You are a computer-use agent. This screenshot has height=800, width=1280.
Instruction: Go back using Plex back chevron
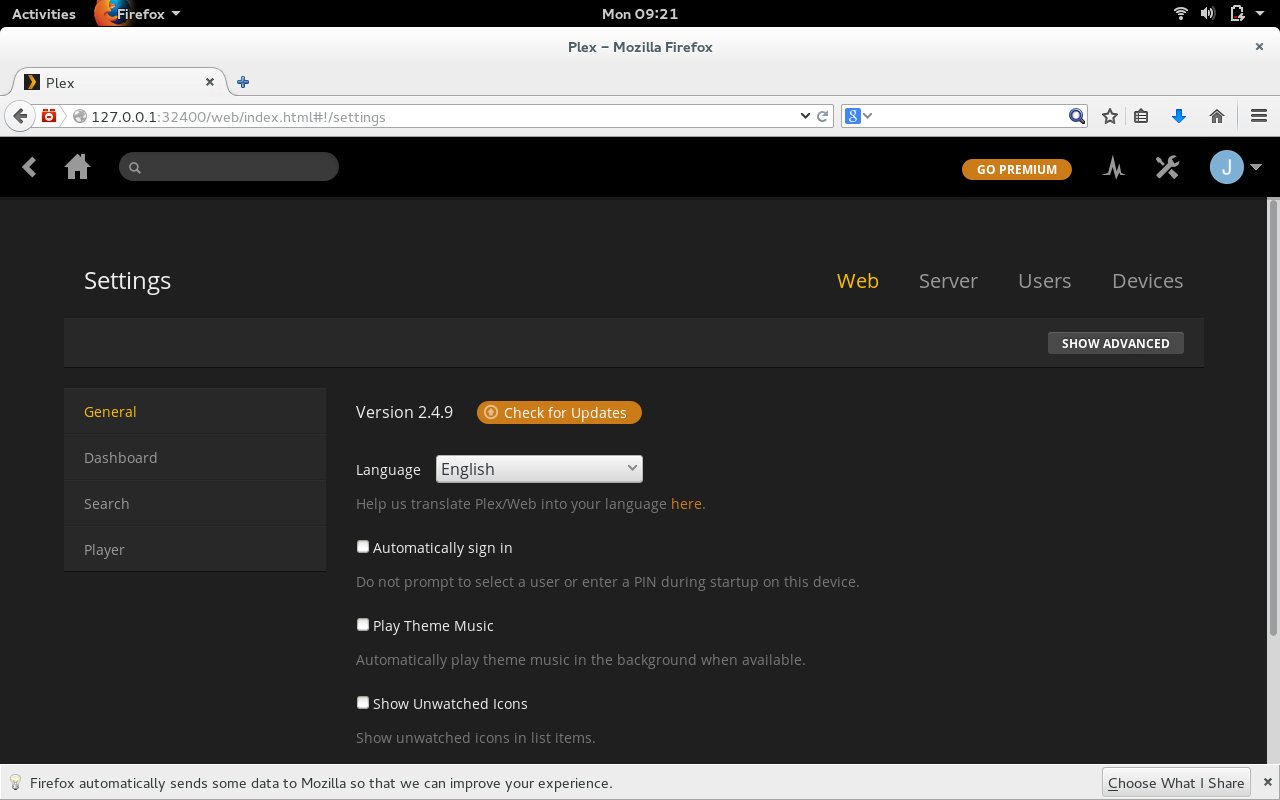click(x=30, y=167)
